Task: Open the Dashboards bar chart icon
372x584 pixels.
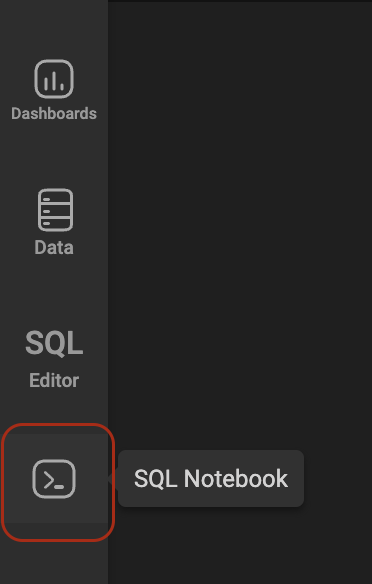Action: pos(54,79)
